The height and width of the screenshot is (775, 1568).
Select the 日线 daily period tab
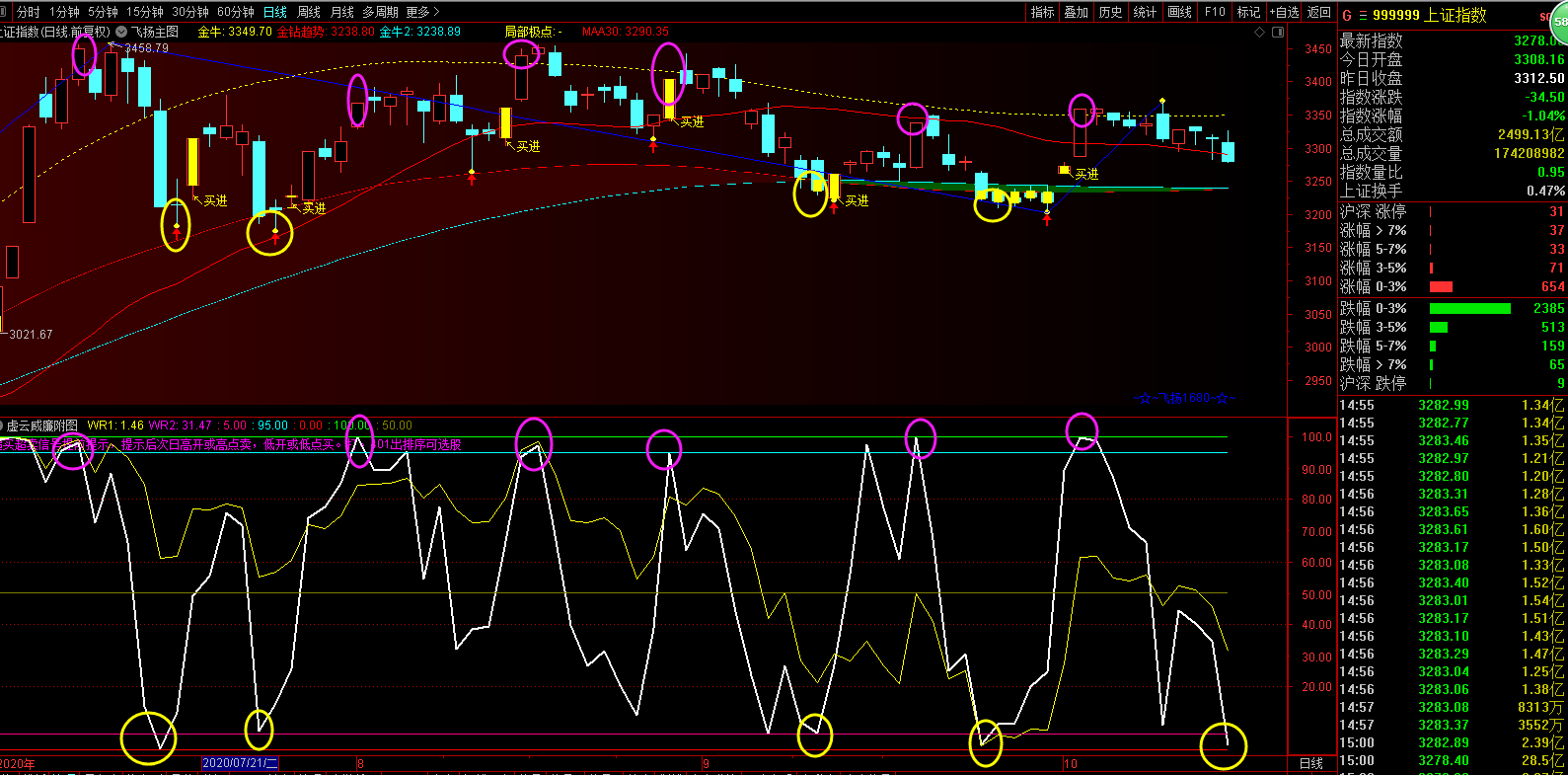click(275, 12)
